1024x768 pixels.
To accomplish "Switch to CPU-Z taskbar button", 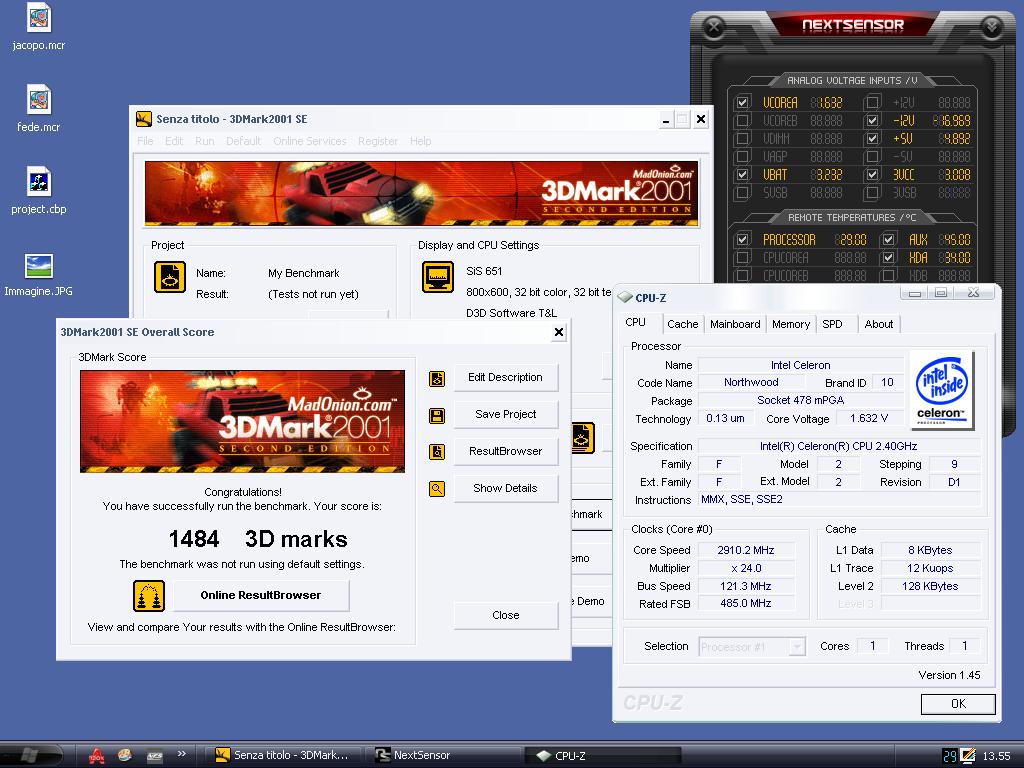I will click(603, 756).
